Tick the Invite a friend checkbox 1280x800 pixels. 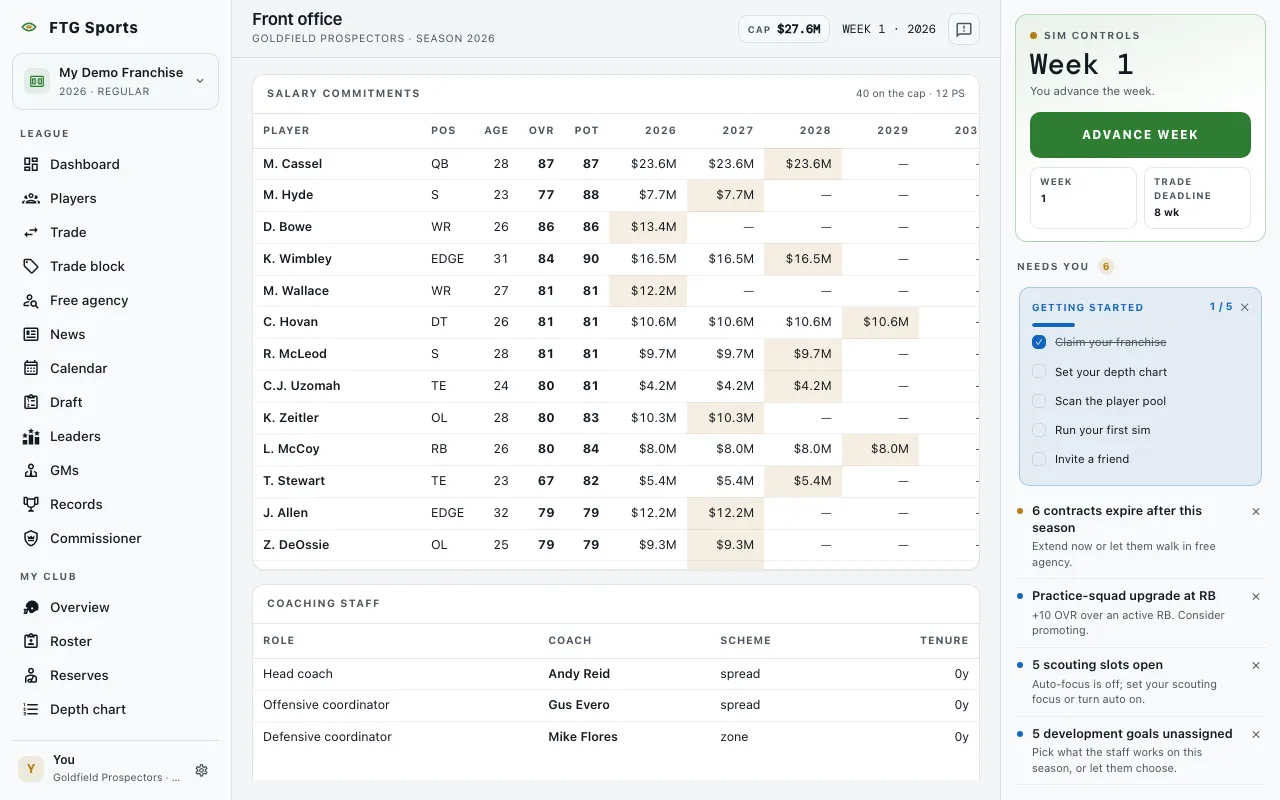[x=1039, y=459]
